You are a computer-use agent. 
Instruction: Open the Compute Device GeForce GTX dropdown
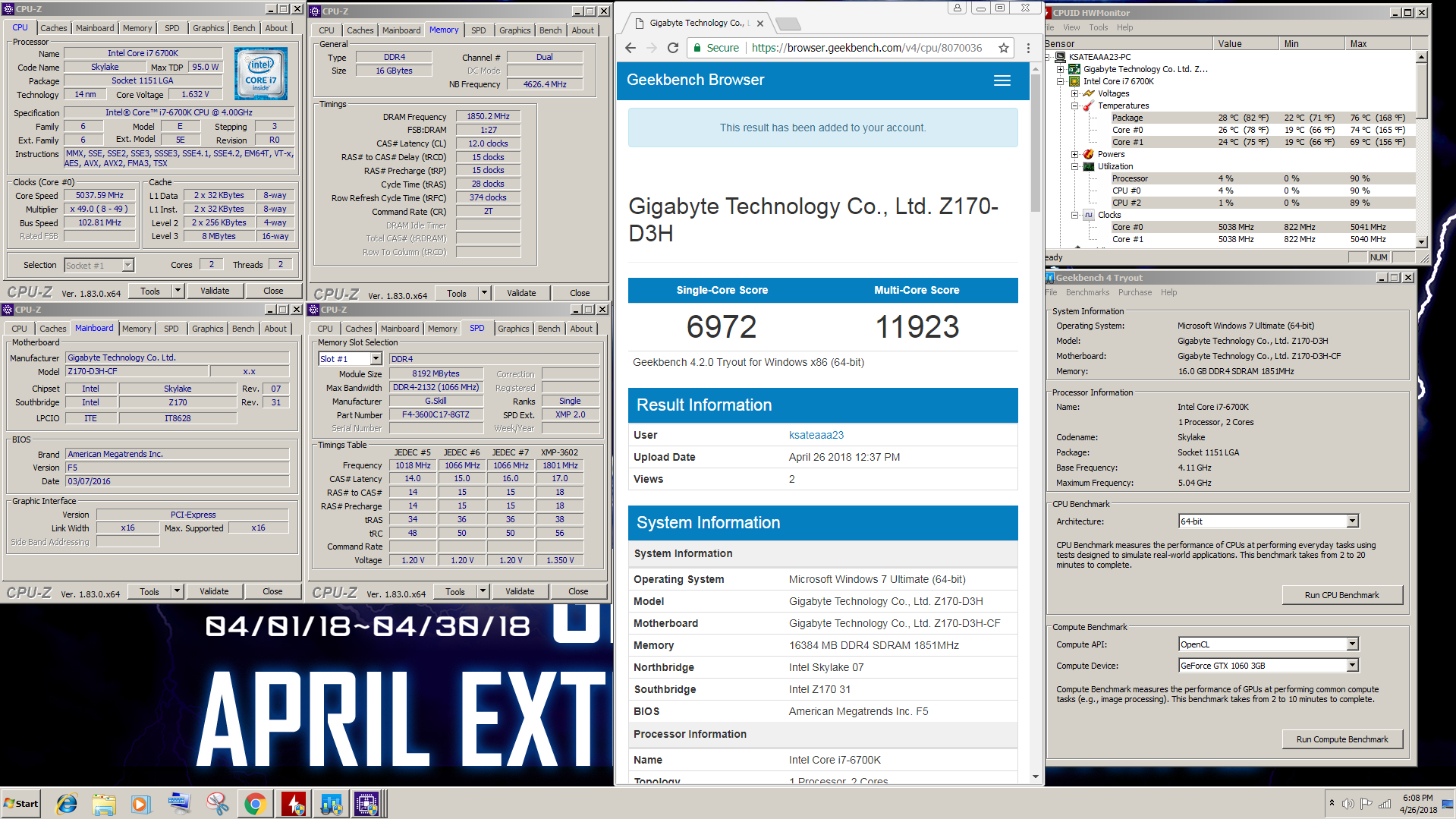1352,666
